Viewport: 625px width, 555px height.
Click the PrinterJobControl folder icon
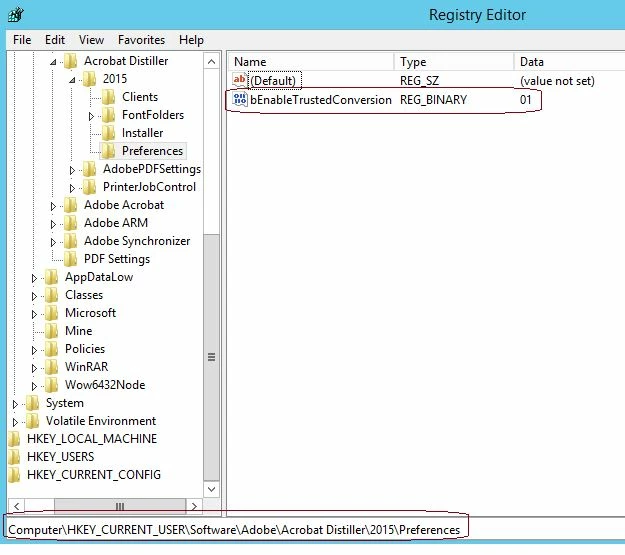pyautogui.click(x=90, y=187)
